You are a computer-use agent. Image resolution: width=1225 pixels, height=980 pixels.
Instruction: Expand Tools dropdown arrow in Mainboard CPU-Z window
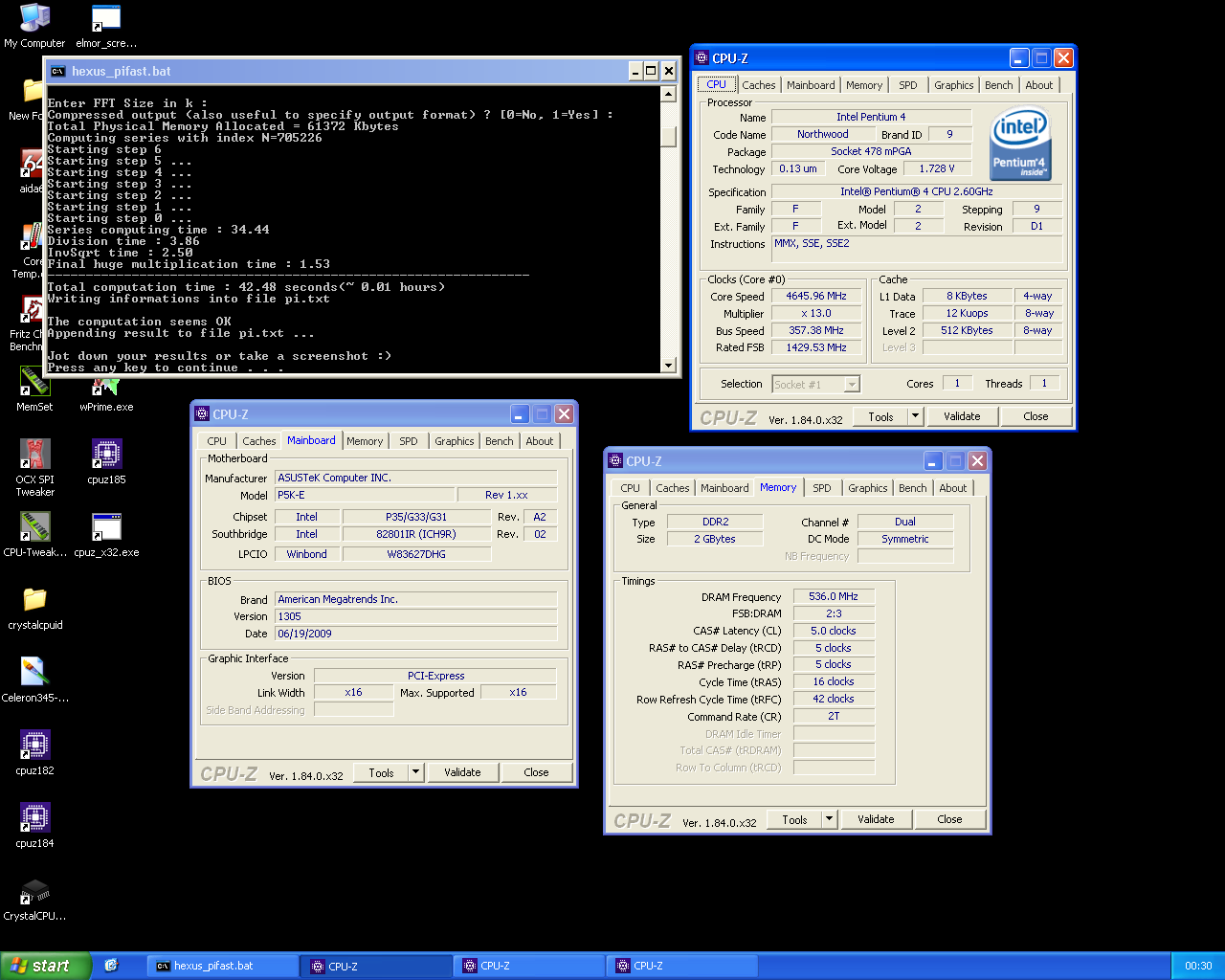(x=415, y=772)
